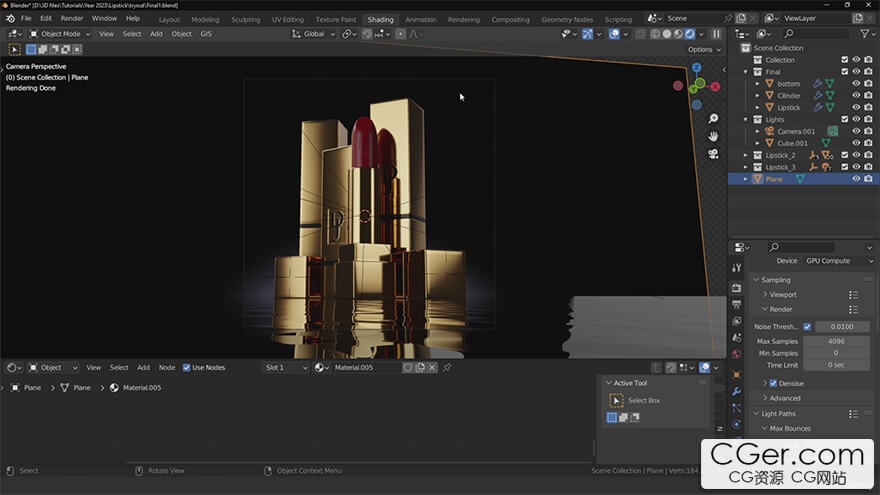The width and height of the screenshot is (880, 495).
Task: Toggle the Noise Threshold checkbox
Action: (x=807, y=327)
